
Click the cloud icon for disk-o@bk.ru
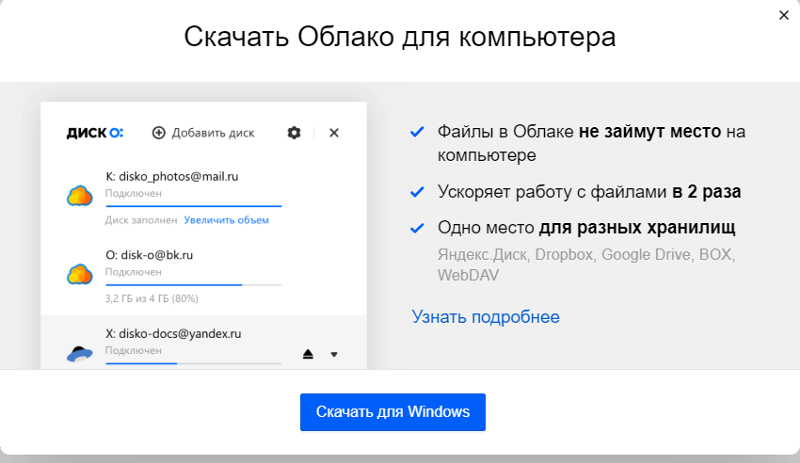(80, 274)
